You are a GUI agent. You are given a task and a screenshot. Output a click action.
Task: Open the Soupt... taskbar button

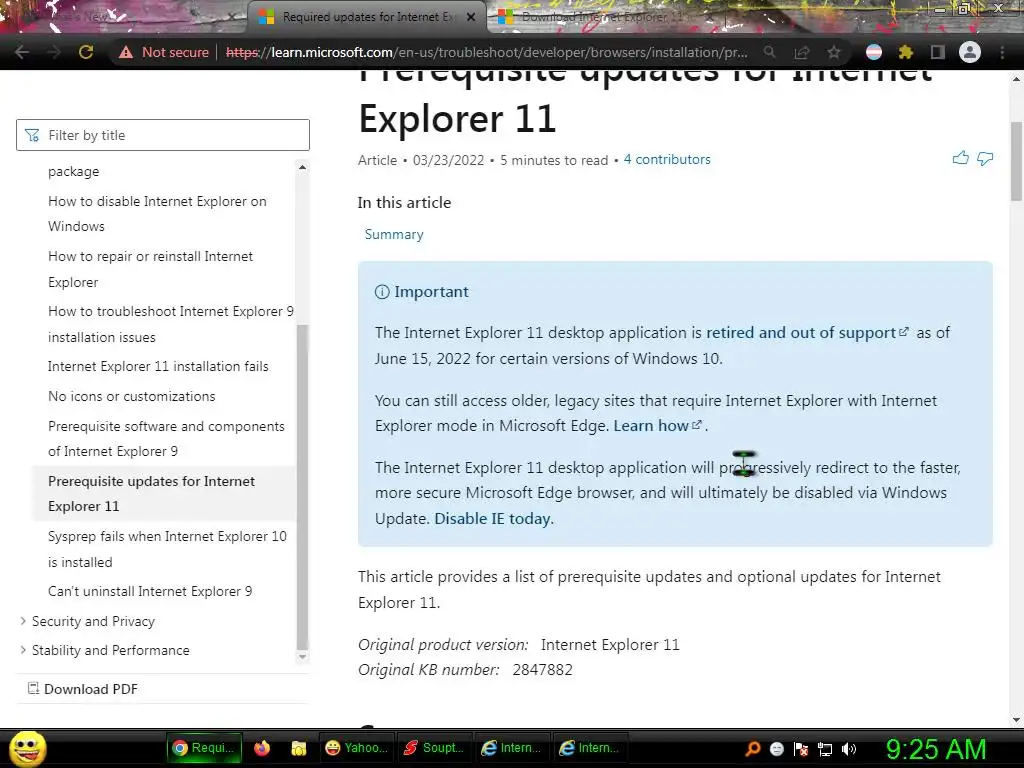pos(434,748)
